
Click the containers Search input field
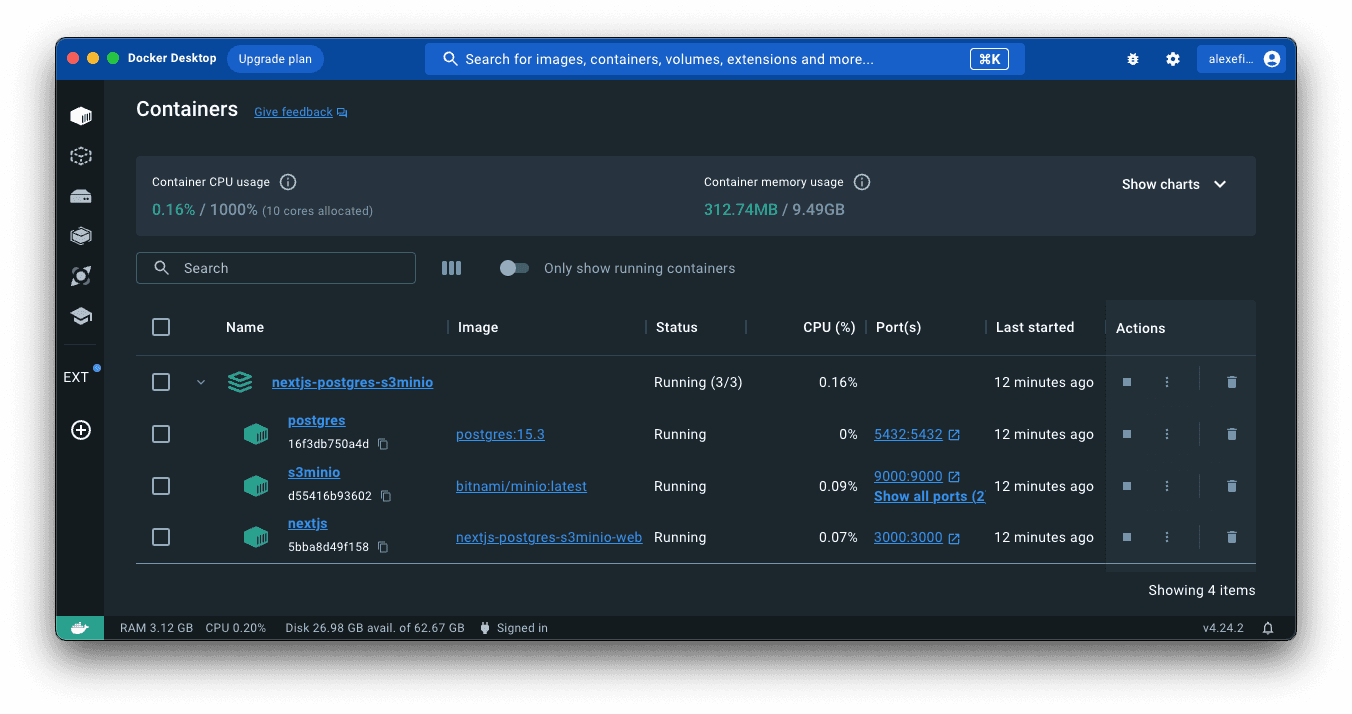coord(276,268)
